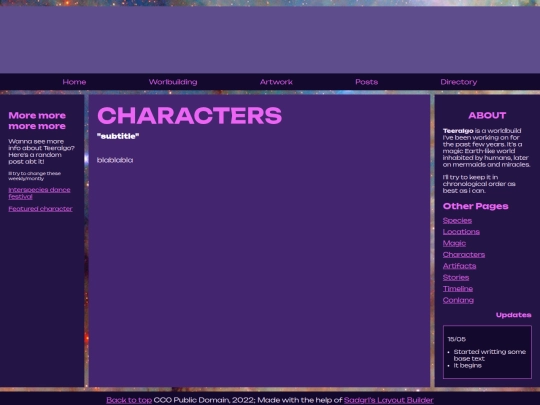Open the Locations page link
The image size is (540, 405).
[x=461, y=232]
